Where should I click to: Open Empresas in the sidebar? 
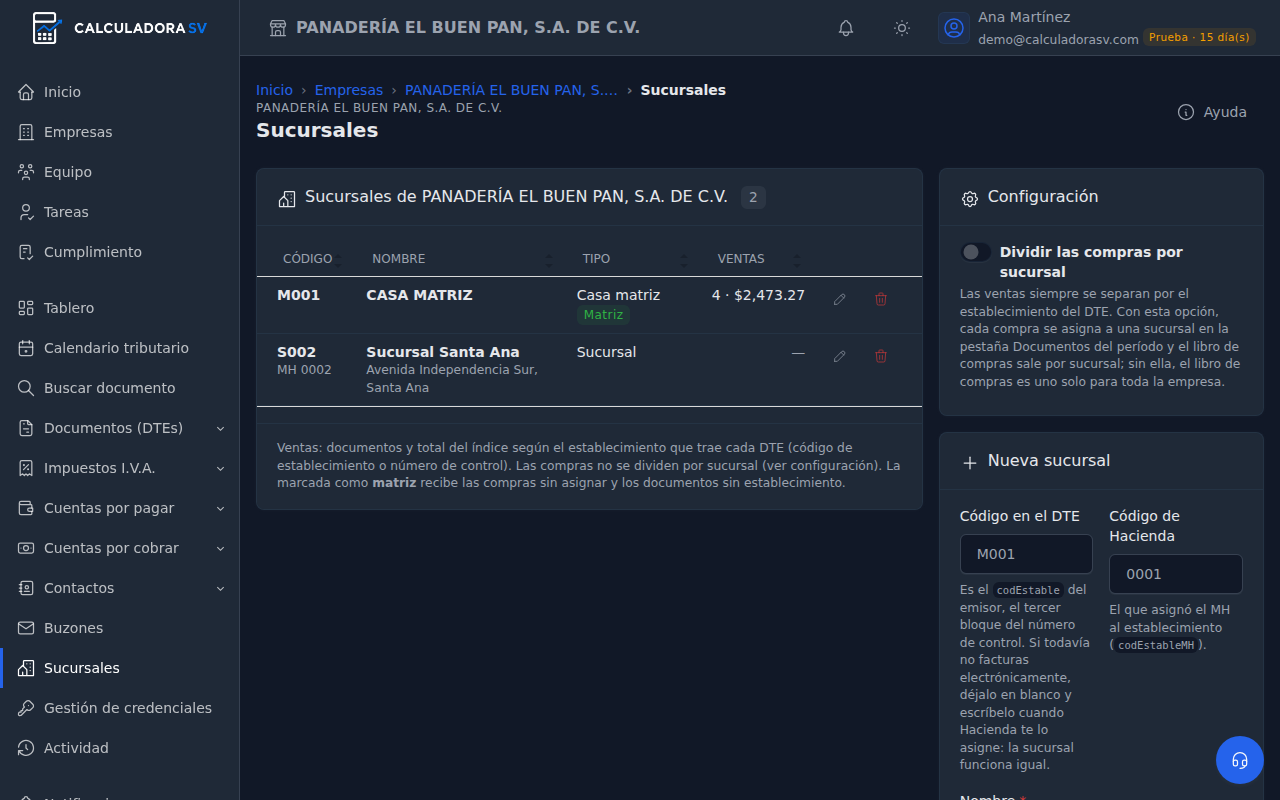click(x=120, y=132)
